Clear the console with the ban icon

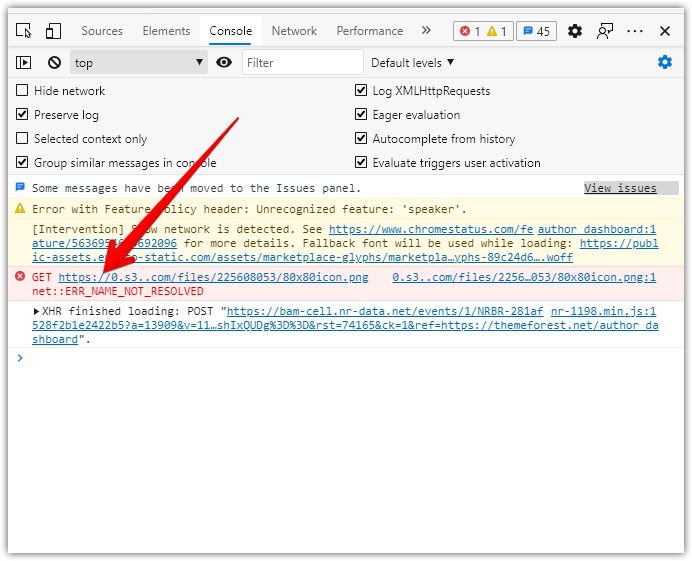click(54, 62)
